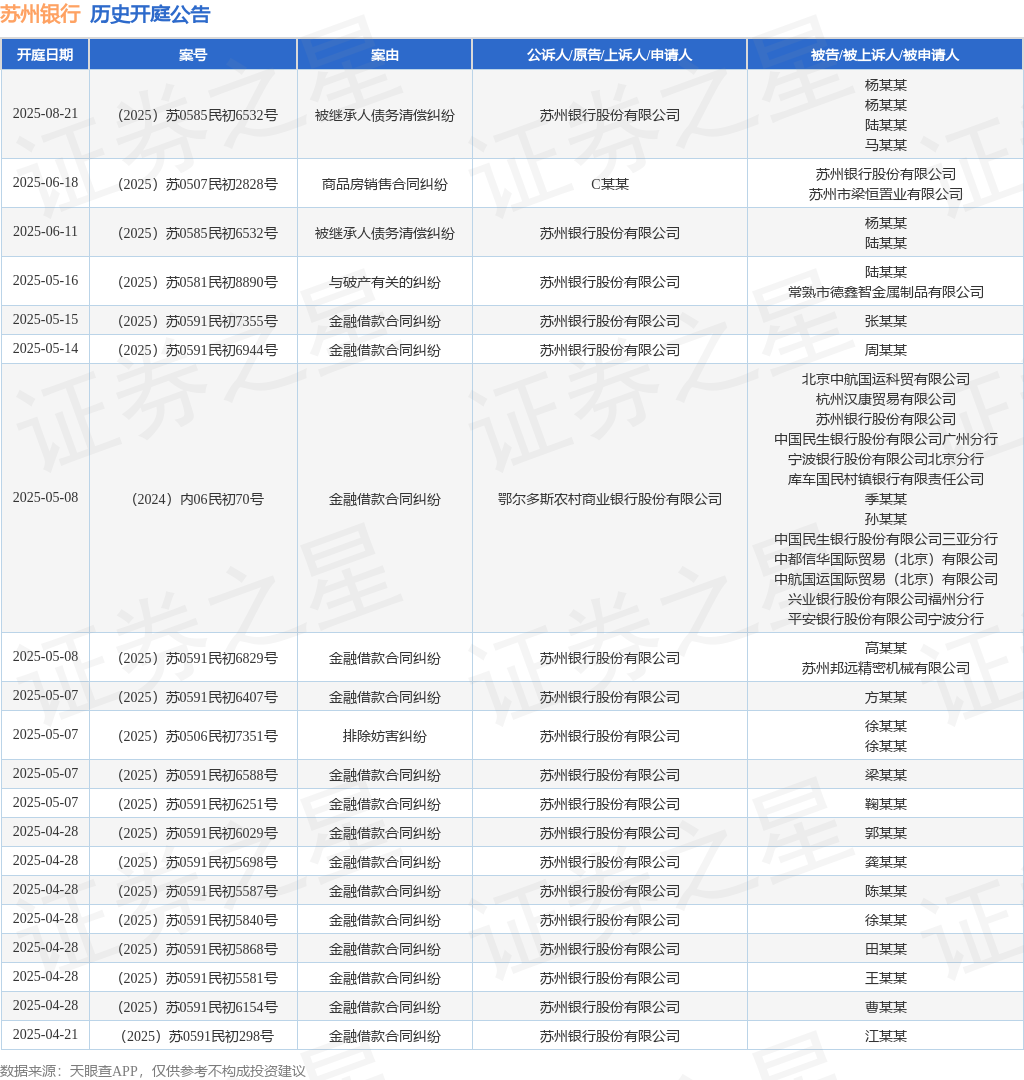Screen dimensions: 1024x1080
Task: Click plaintiff 鄂尔多斯农村商业银行股份有限公司
Action: [x=609, y=499]
